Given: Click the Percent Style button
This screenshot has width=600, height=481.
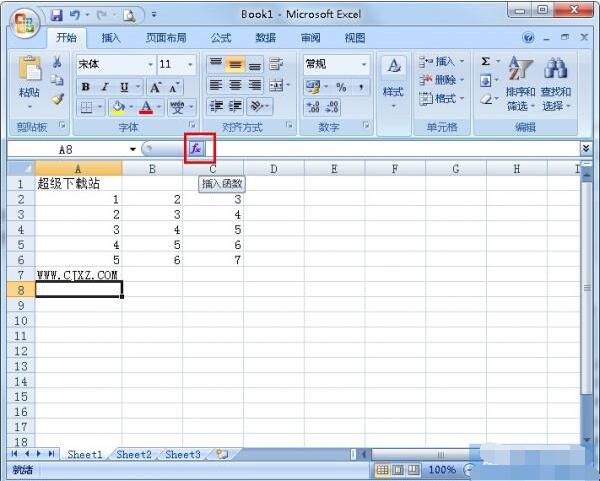Looking at the screenshot, I should coord(341,87).
